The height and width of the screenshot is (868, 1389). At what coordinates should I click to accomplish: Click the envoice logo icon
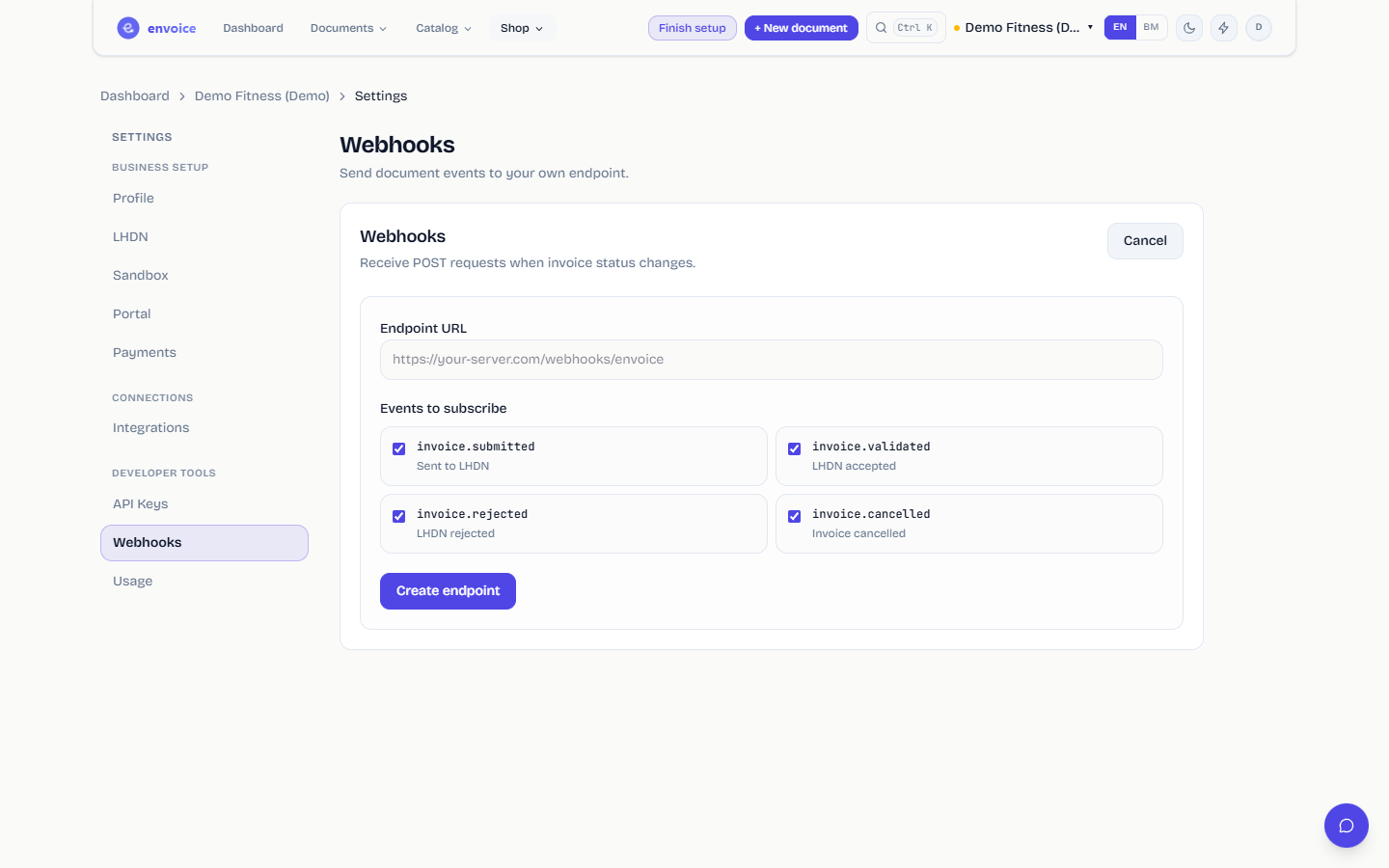pos(128,28)
